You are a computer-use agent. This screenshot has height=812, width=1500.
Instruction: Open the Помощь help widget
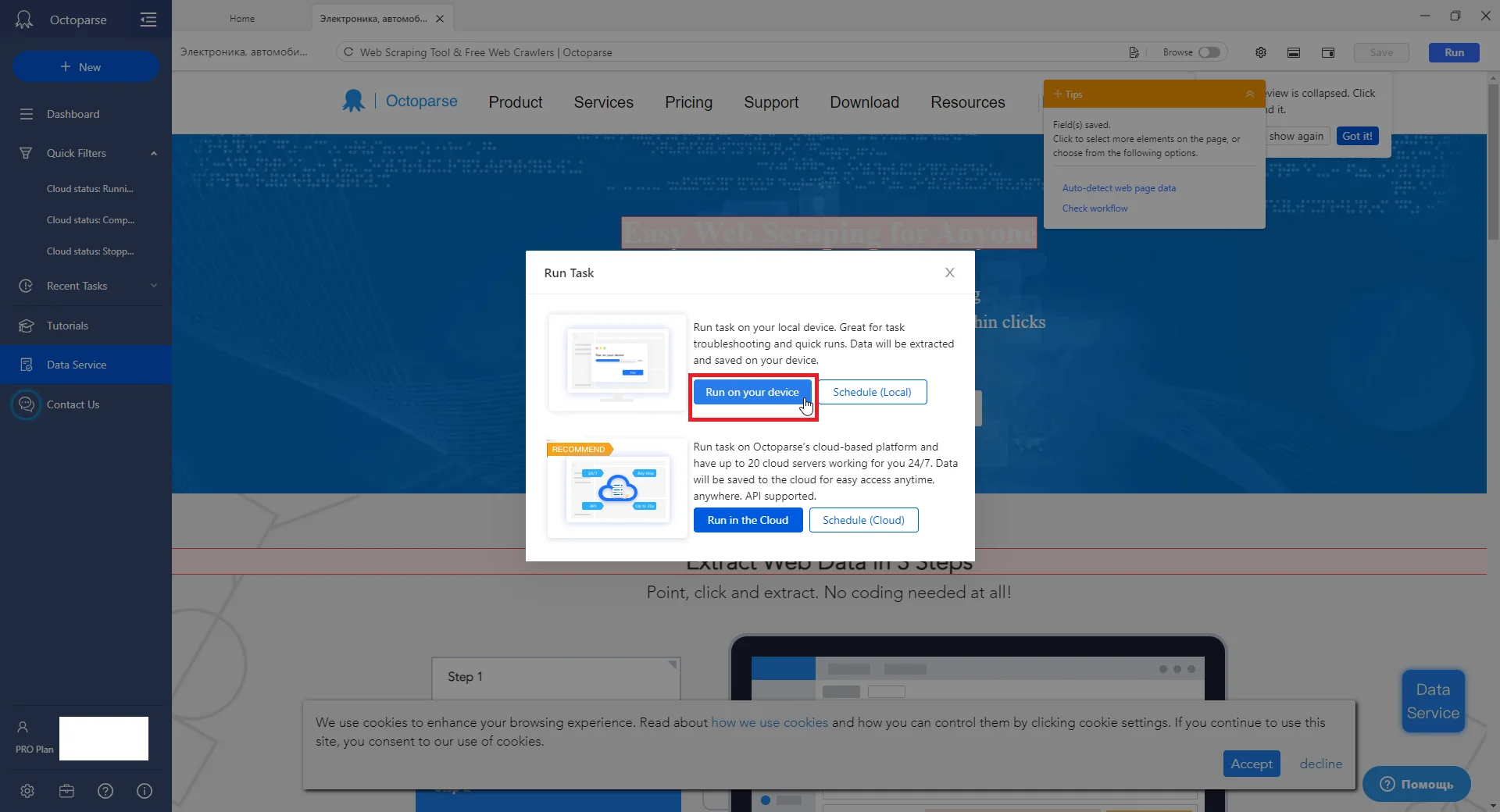[x=1416, y=784]
